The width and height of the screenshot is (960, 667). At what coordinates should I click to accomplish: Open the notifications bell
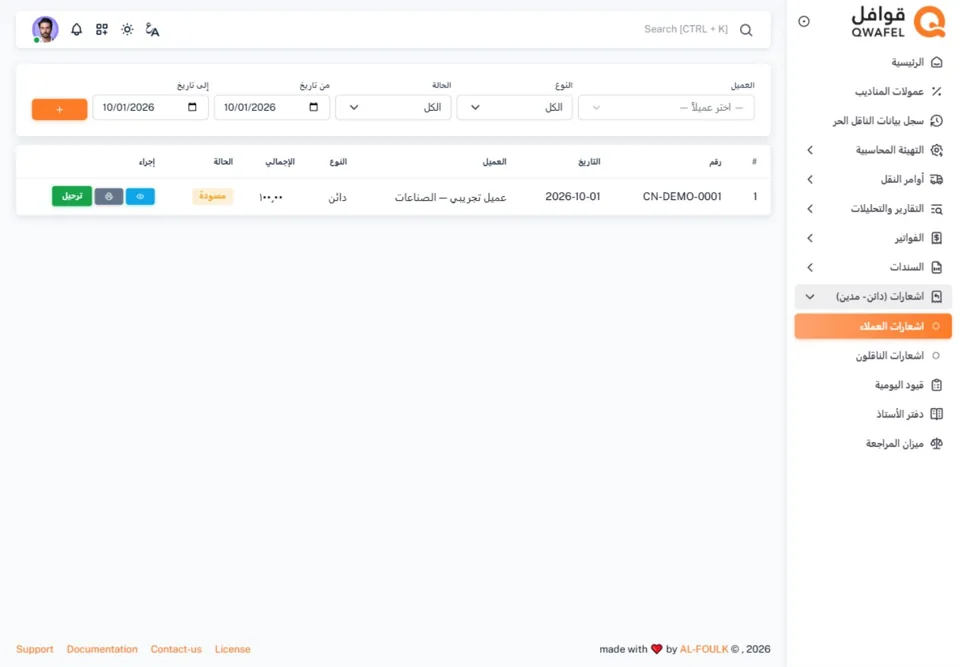77,29
